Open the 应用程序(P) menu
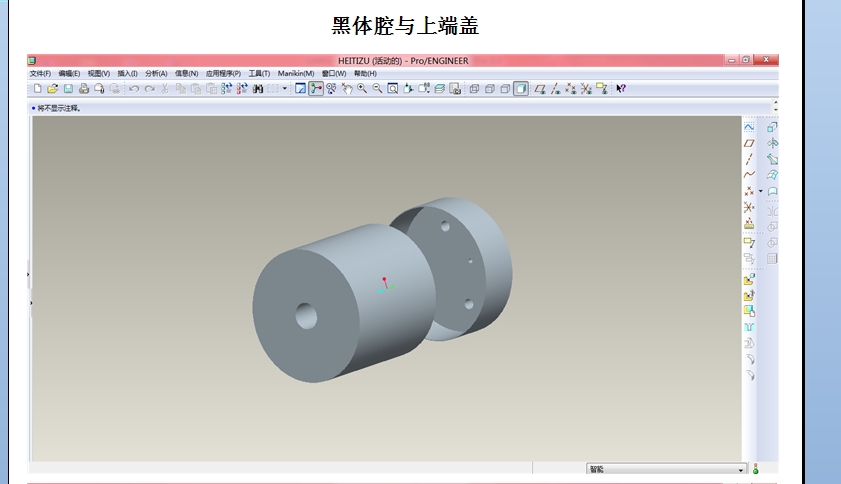841x484 pixels. (223, 74)
